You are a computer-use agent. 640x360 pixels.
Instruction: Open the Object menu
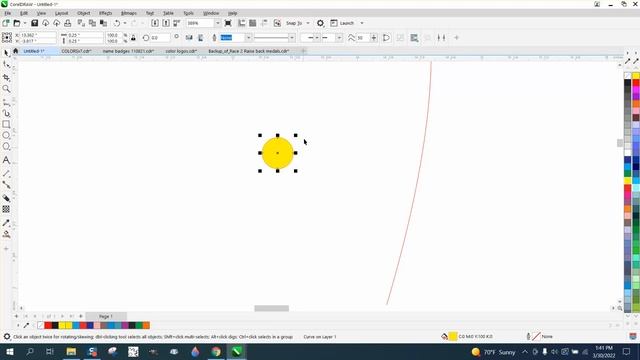(83, 13)
